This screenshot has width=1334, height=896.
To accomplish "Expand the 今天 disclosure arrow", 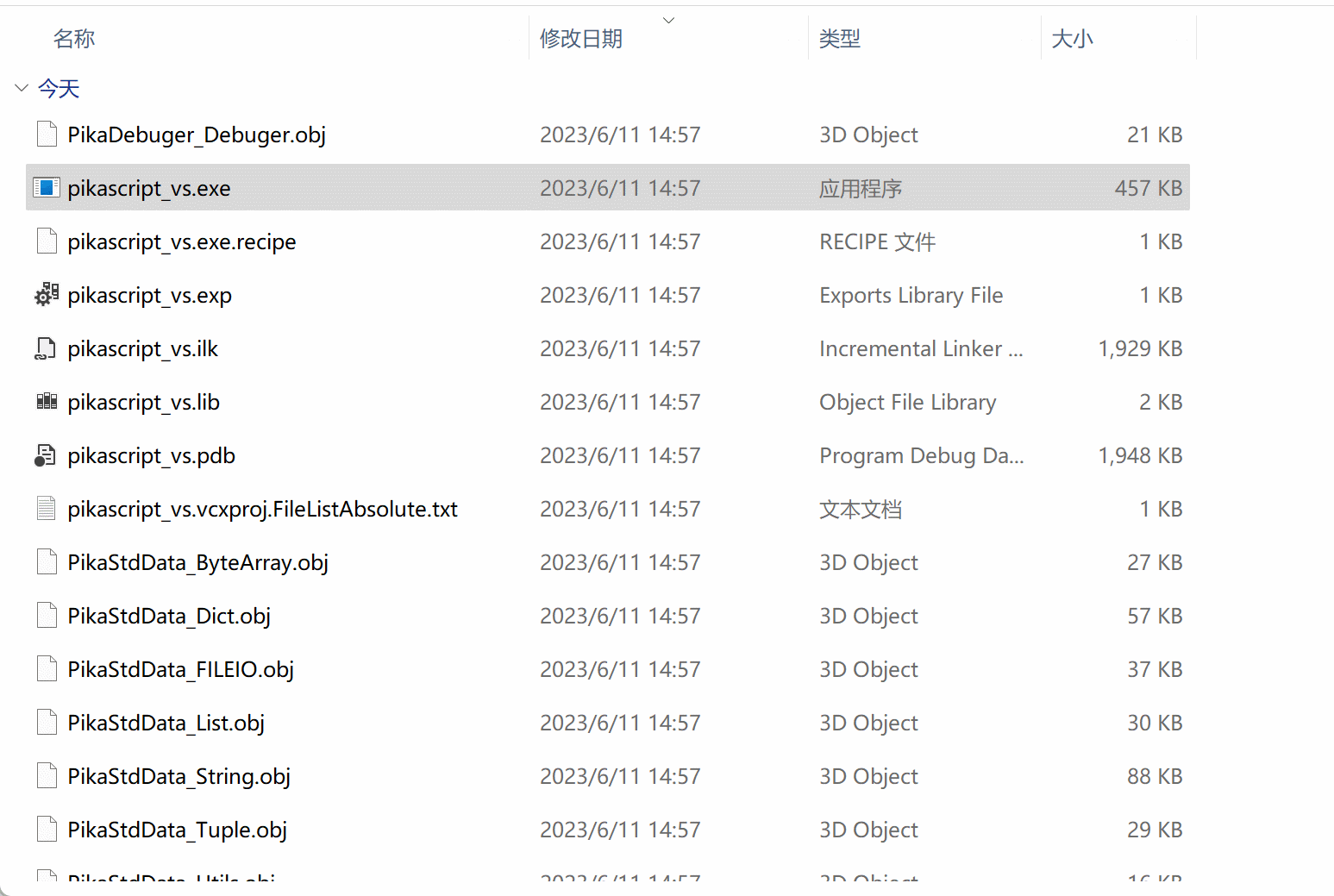I will pyautogui.click(x=21, y=87).
